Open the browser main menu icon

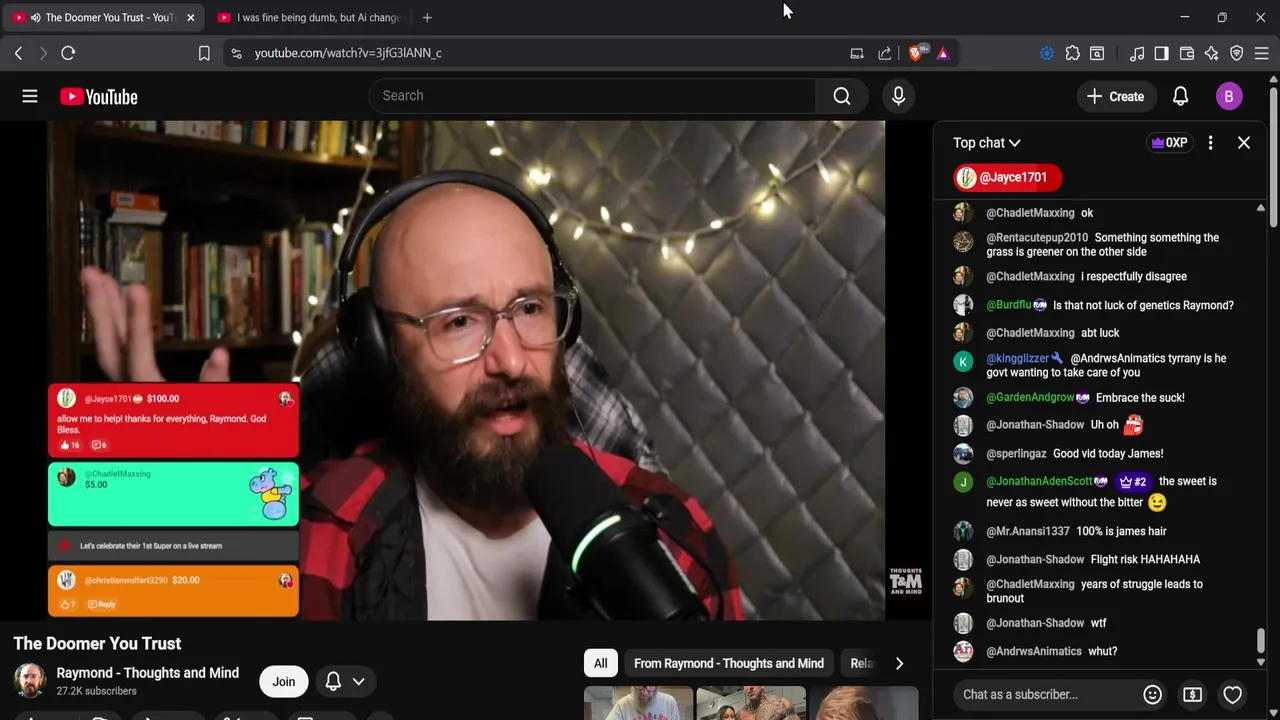pos(1261,53)
